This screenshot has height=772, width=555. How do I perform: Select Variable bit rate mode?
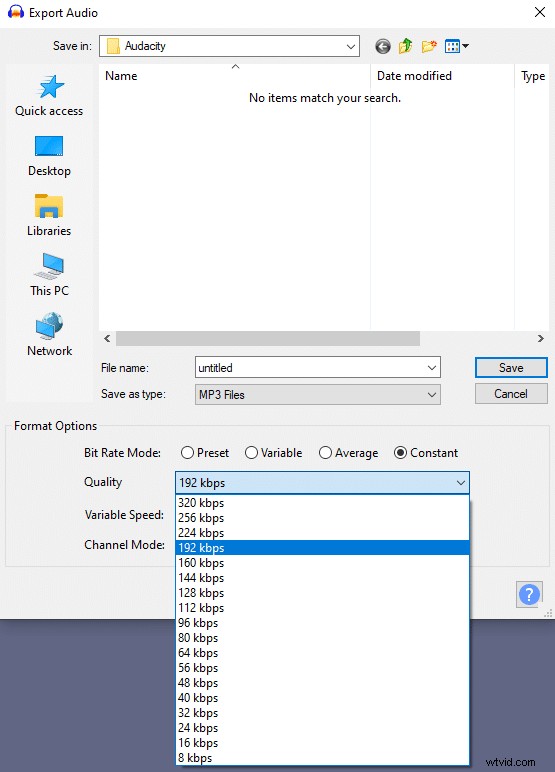coord(273,452)
